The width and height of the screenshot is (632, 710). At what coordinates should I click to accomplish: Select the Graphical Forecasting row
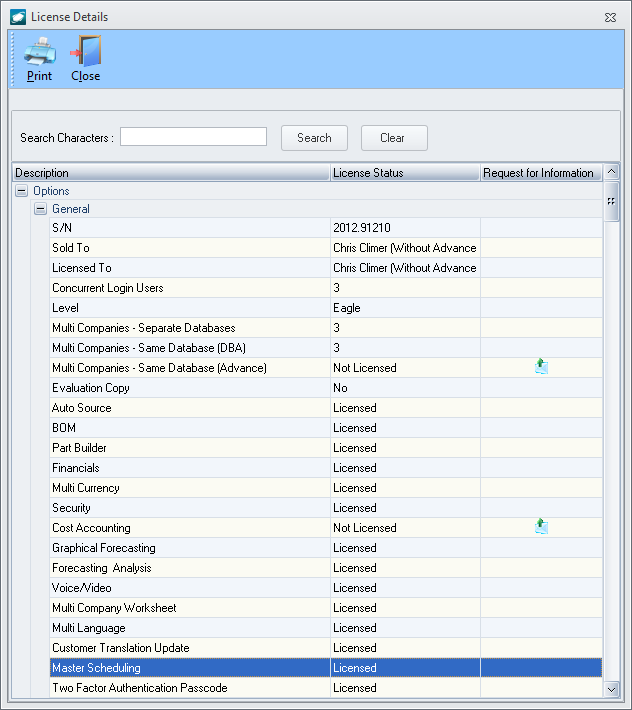326,548
